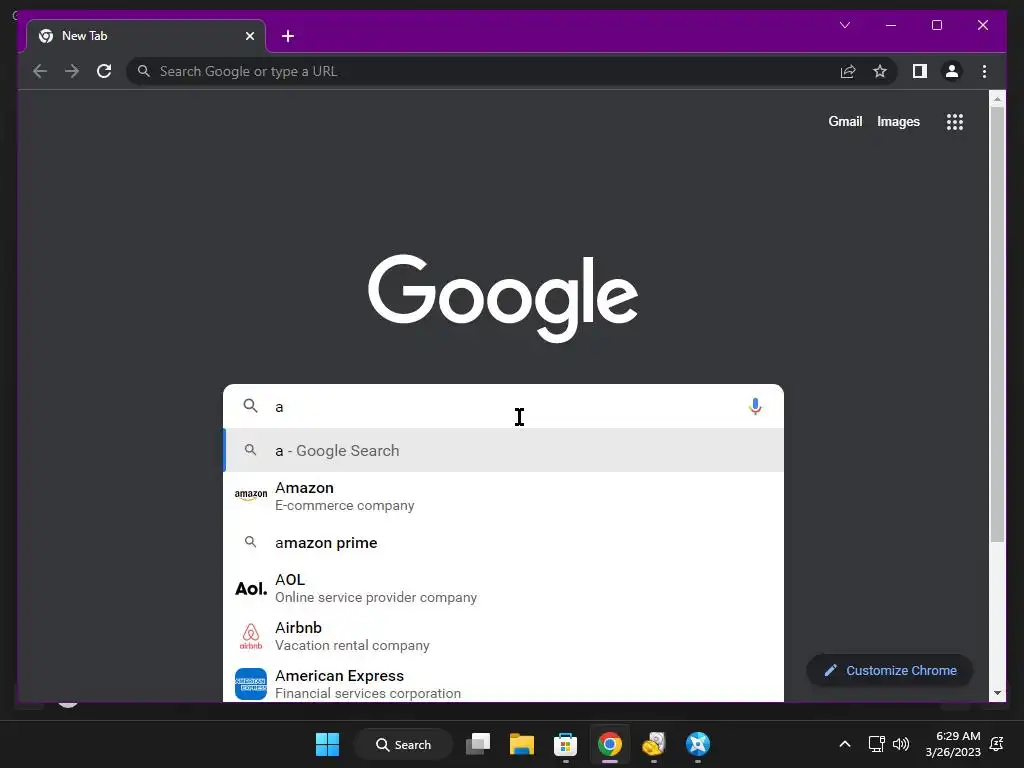
Task: Choose the Airbnb Vacation rental company suggestion
Action: point(504,636)
